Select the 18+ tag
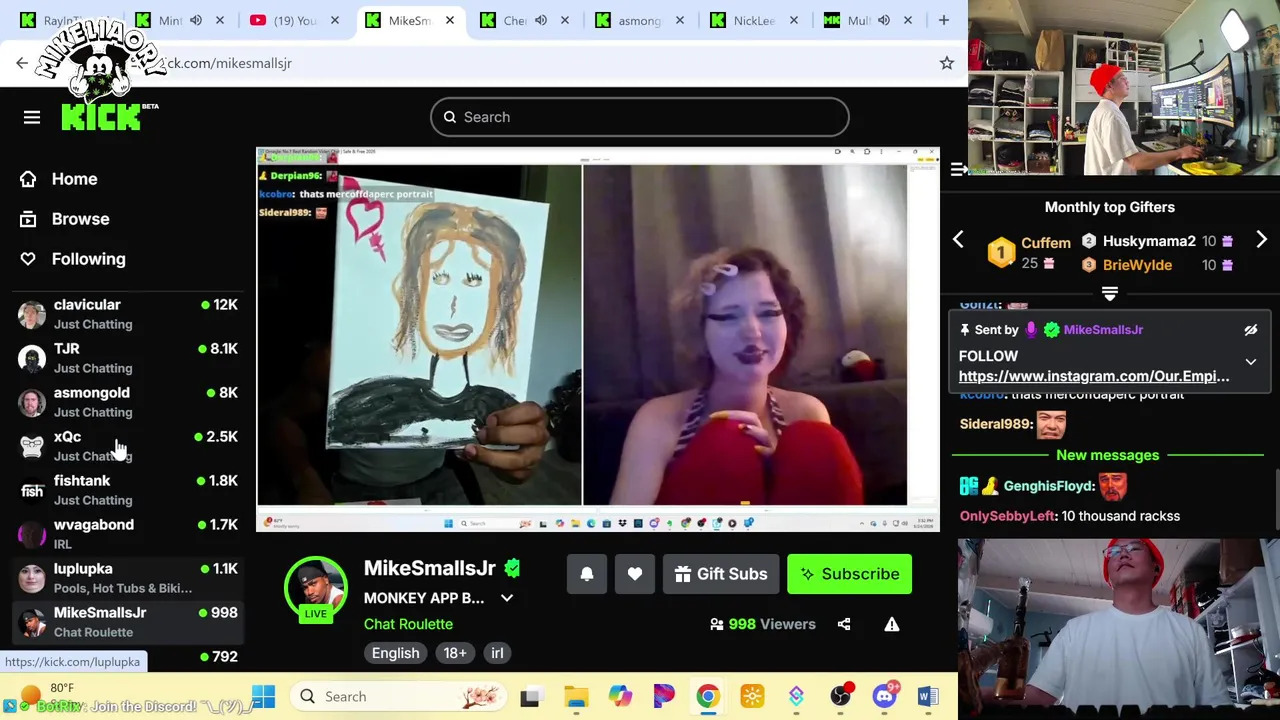The image size is (1280, 720). 455,653
